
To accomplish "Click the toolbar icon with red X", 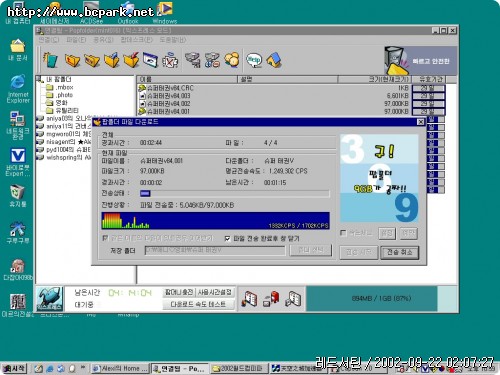I will 170,60.
